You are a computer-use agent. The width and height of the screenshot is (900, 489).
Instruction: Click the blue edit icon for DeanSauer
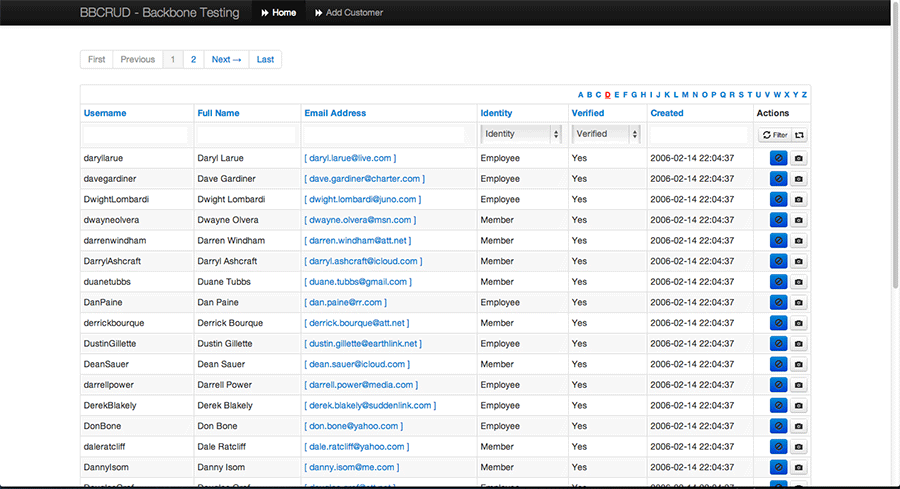[778, 364]
